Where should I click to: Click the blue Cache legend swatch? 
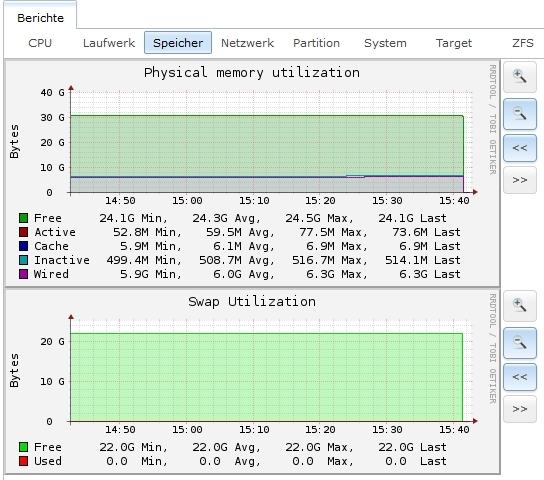23,246
